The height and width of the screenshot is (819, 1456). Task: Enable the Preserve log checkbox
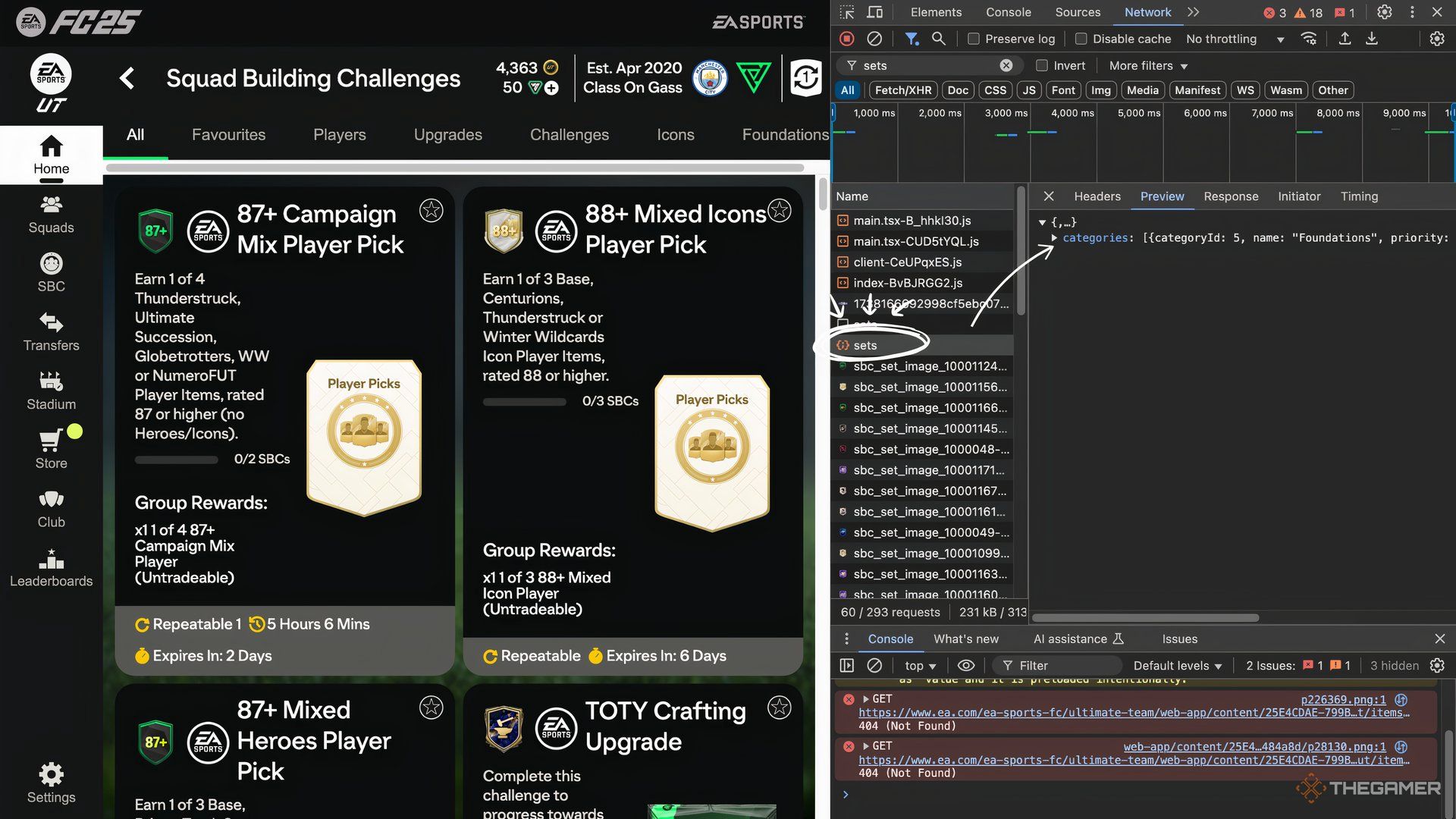pyautogui.click(x=974, y=39)
